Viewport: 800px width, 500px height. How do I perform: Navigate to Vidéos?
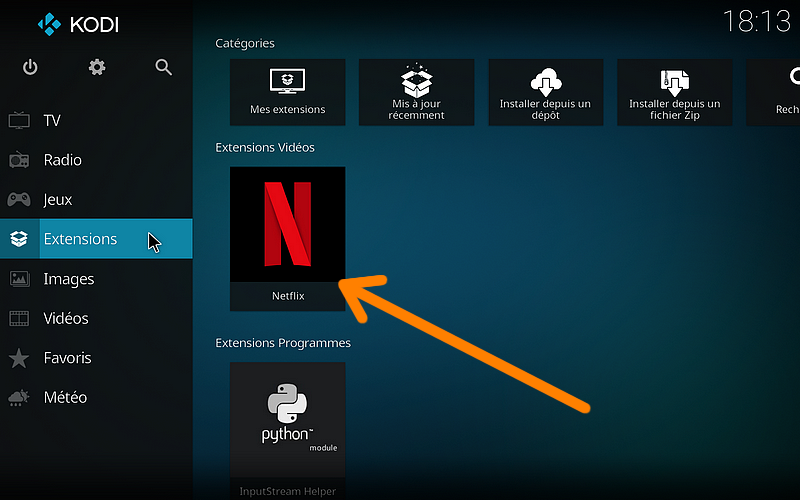96,318
